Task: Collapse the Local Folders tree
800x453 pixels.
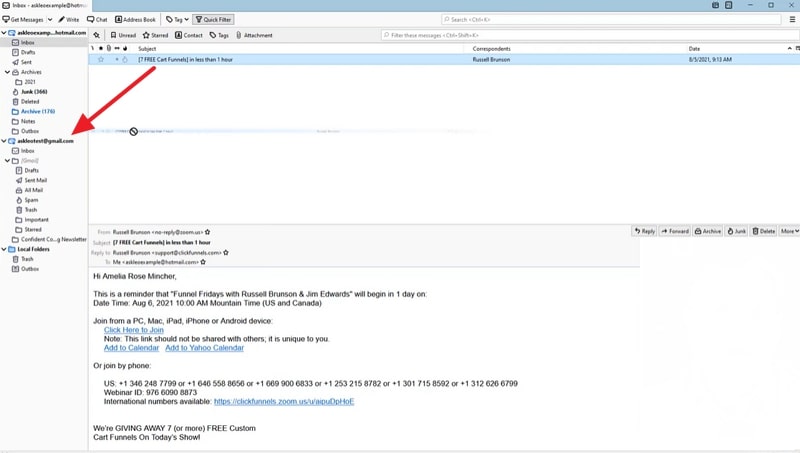Action: (4, 249)
